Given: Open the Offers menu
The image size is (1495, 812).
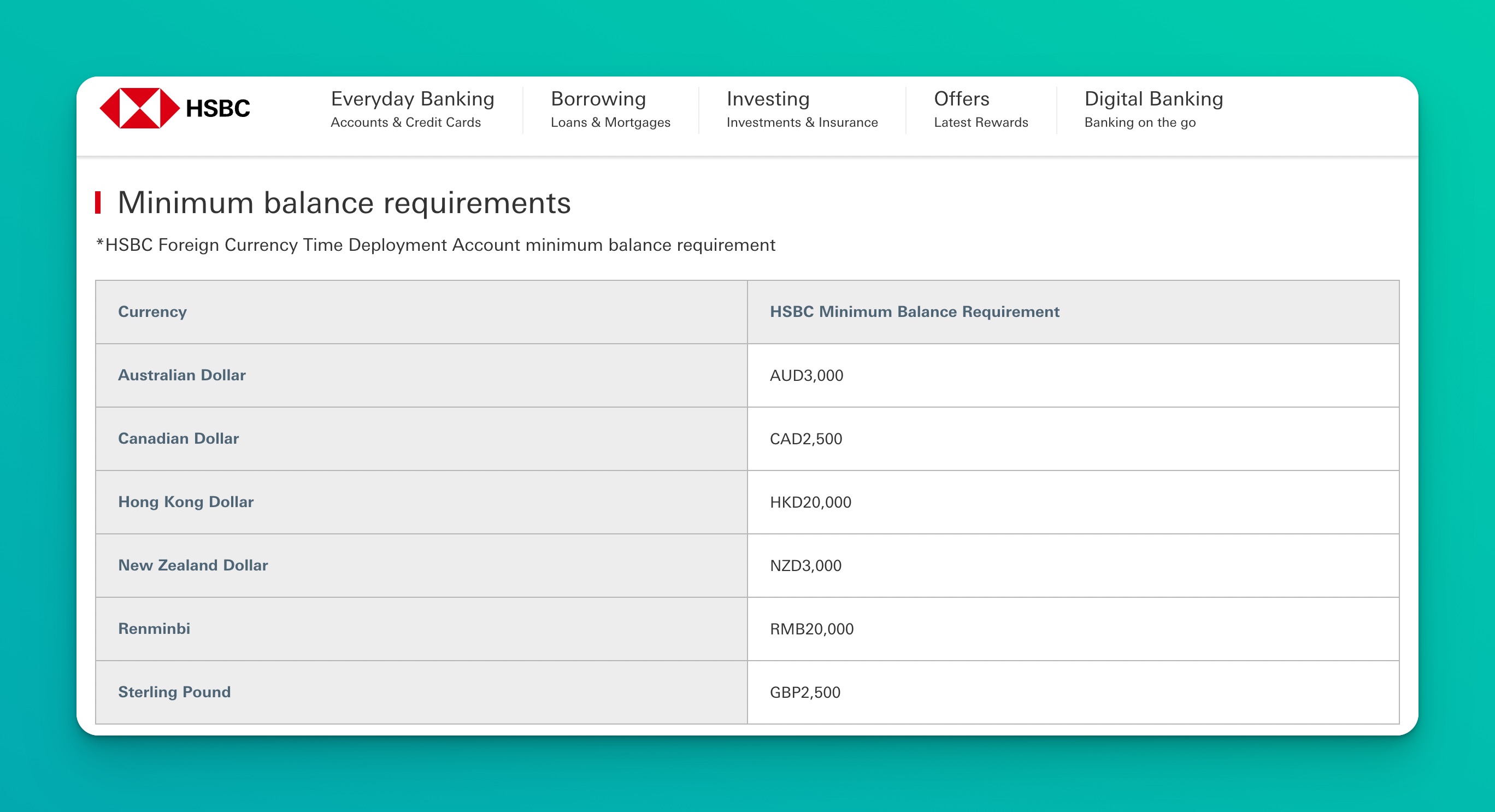Looking at the screenshot, I should coord(962,99).
